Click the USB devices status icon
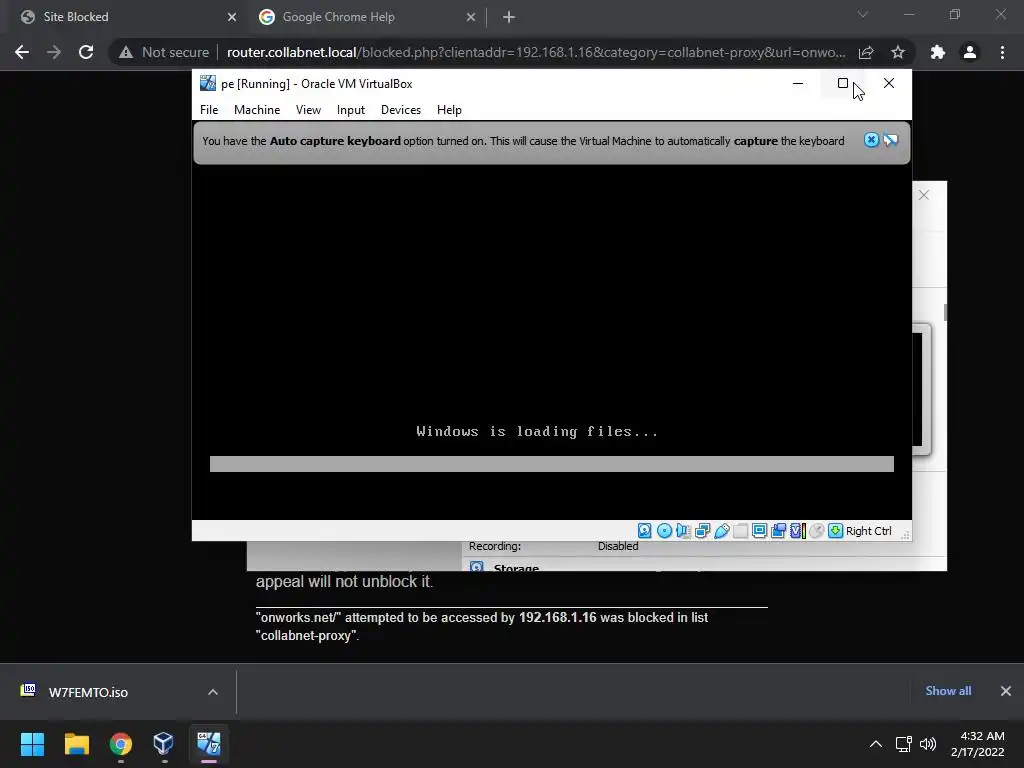The image size is (1024, 768). pyautogui.click(x=722, y=531)
